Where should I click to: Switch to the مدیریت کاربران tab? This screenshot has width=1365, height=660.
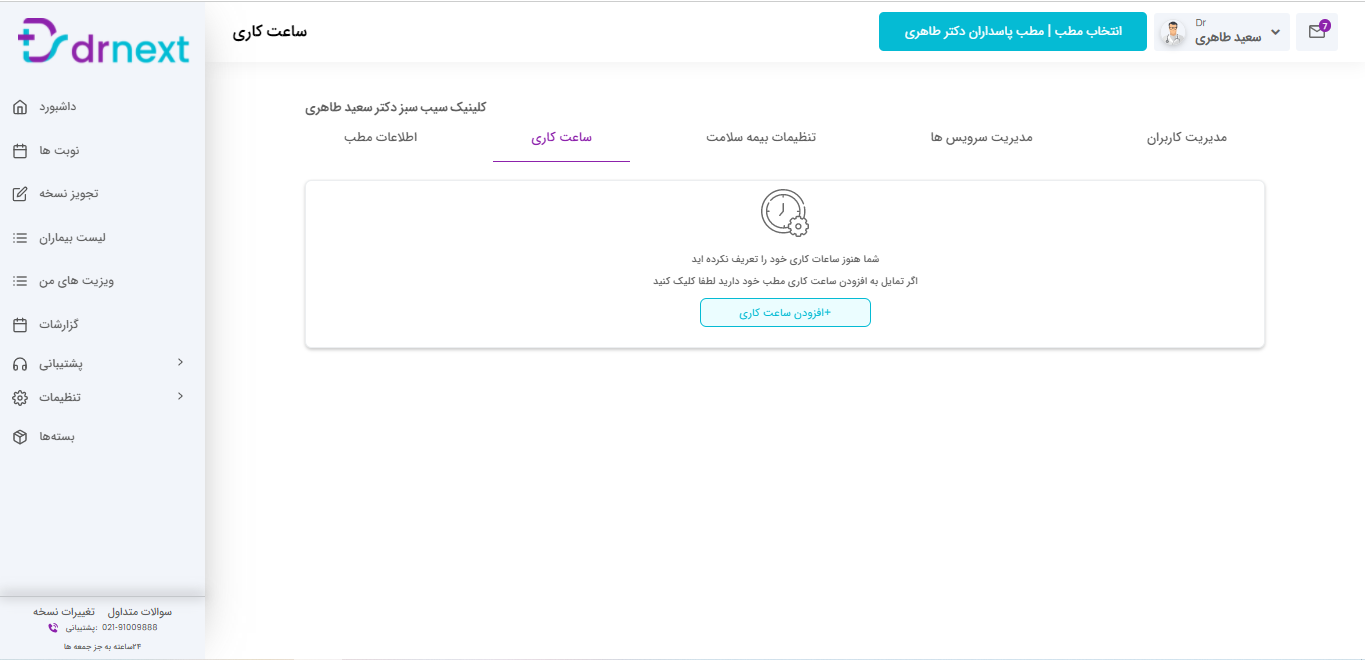click(x=1186, y=137)
